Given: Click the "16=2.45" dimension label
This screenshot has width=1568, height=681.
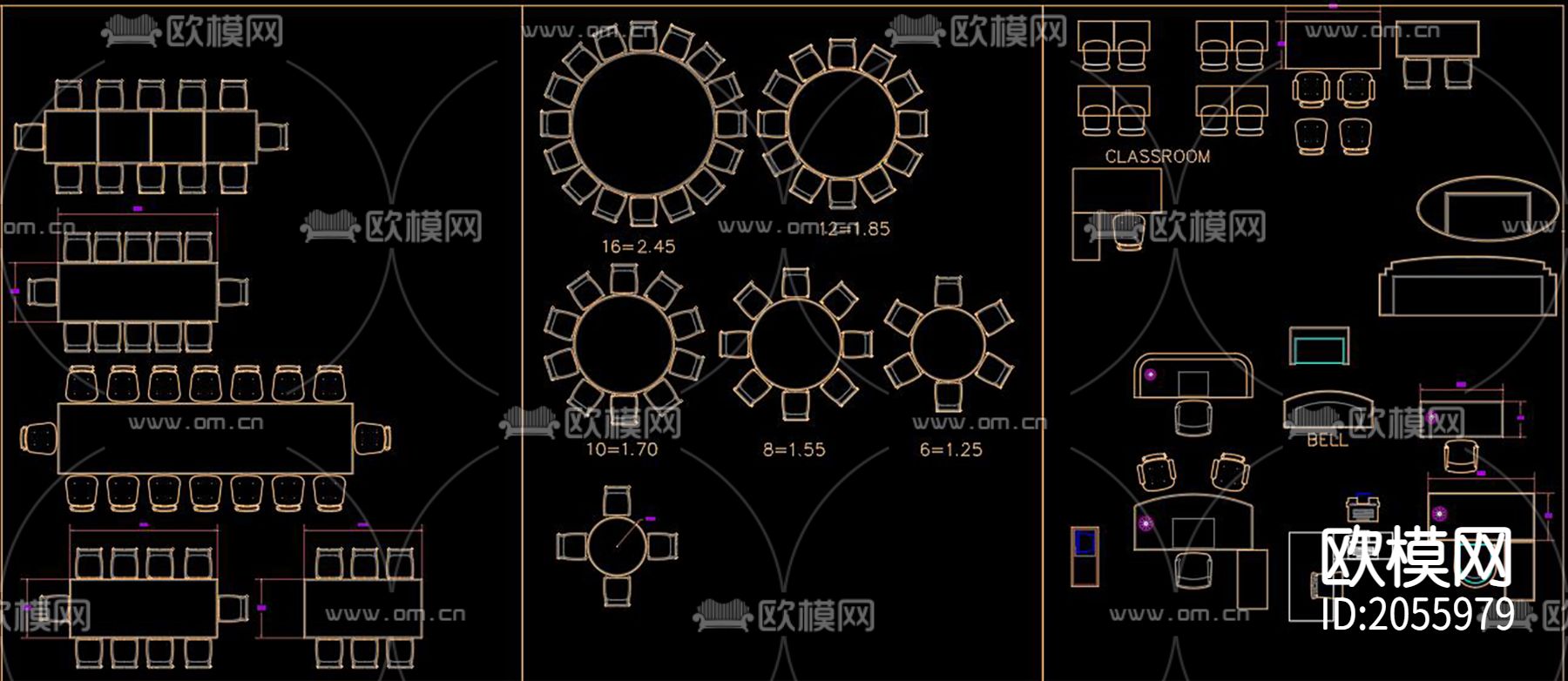Looking at the screenshot, I should pyautogui.click(x=639, y=246).
